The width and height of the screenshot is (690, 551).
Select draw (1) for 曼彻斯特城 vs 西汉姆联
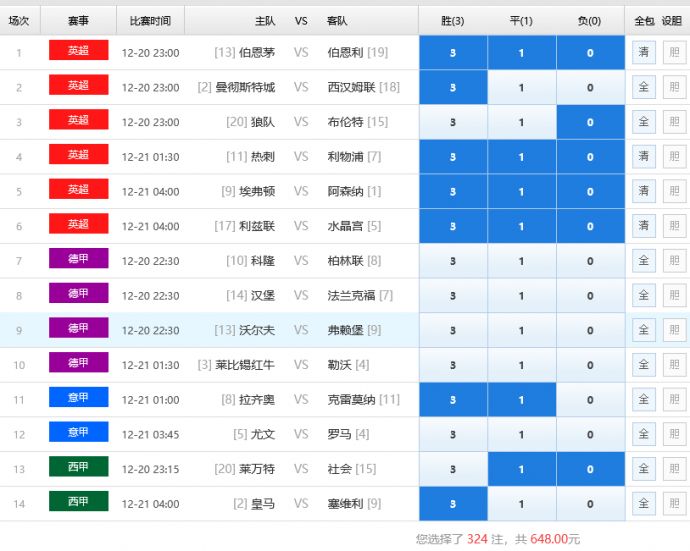521,87
